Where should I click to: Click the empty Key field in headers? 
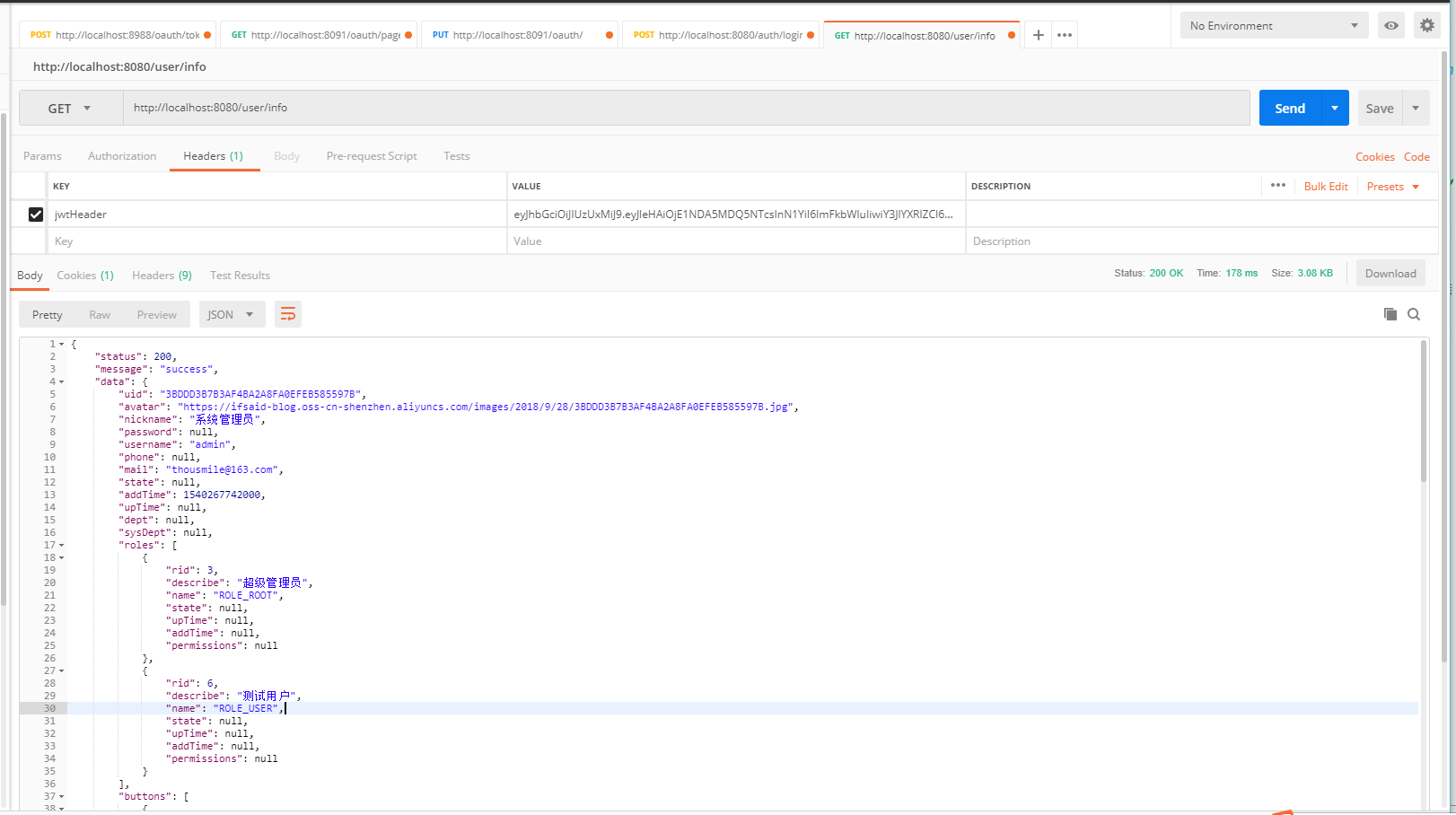(276, 241)
